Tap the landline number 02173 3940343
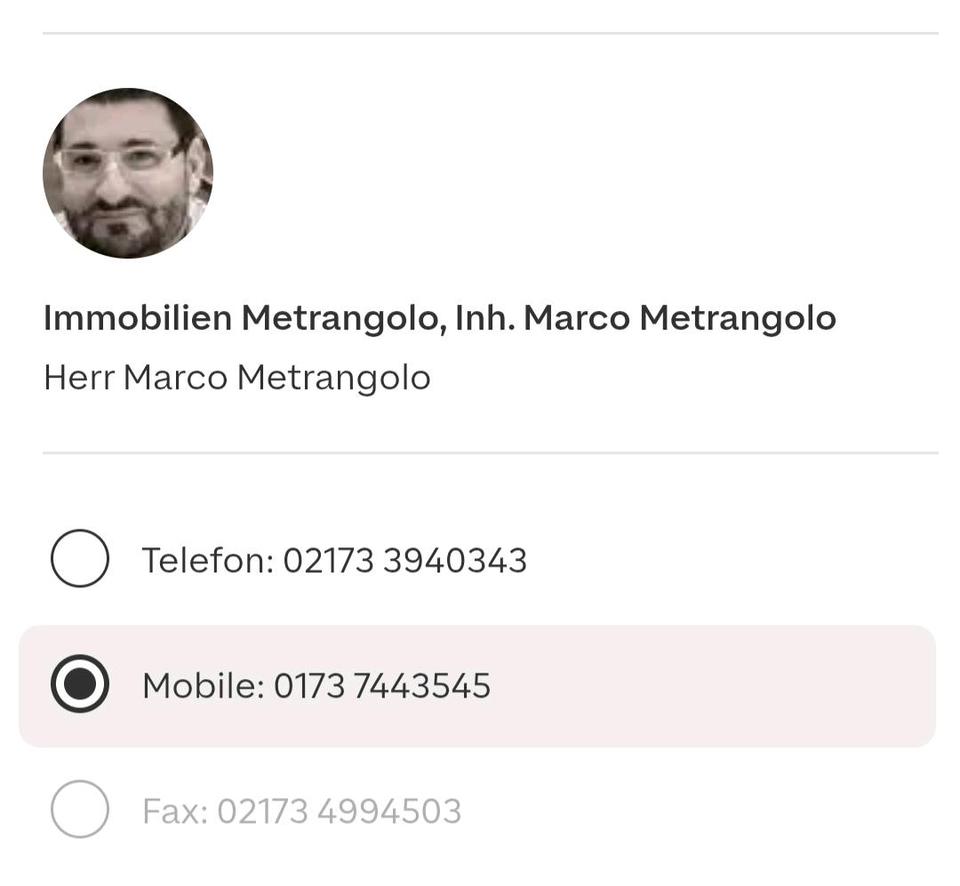 pyautogui.click(x=405, y=560)
